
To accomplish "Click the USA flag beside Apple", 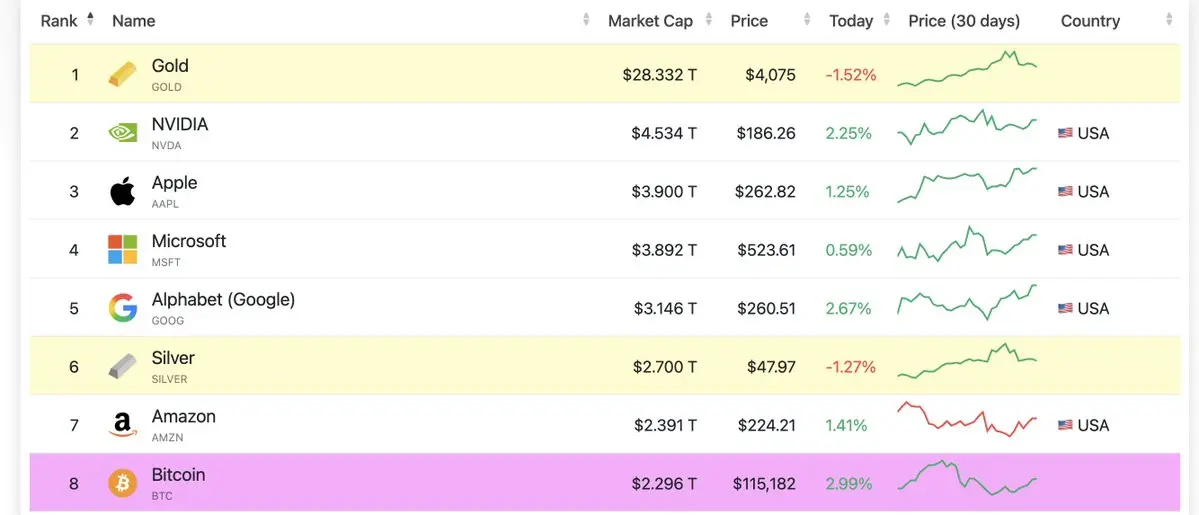I will (1065, 191).
